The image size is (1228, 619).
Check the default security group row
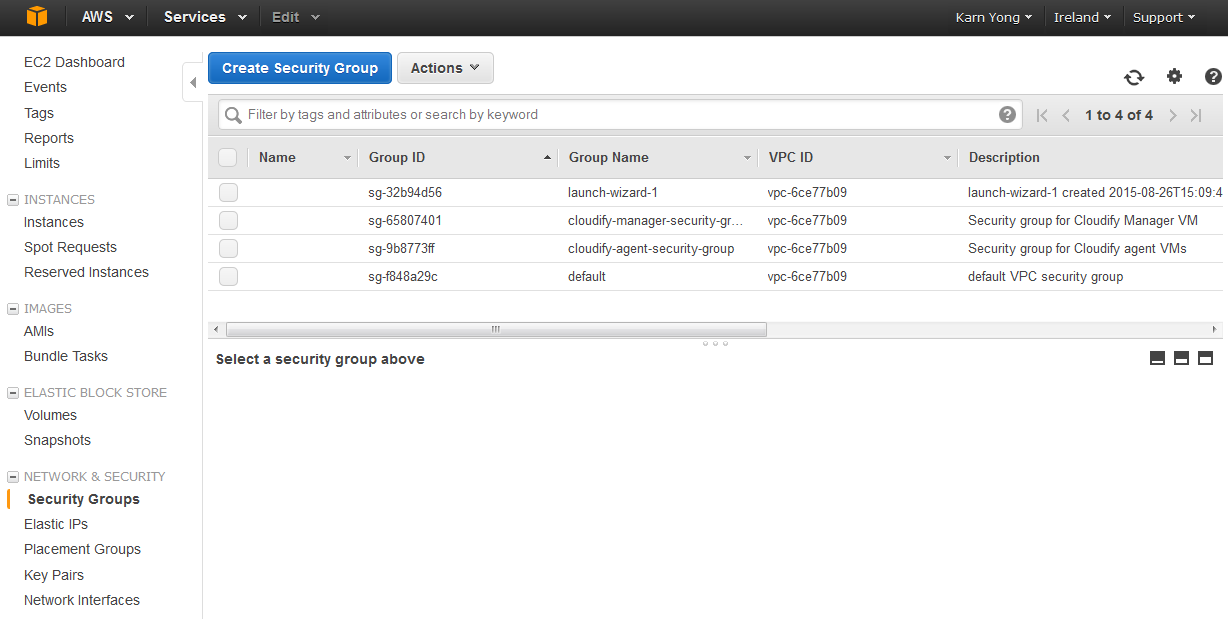point(228,277)
